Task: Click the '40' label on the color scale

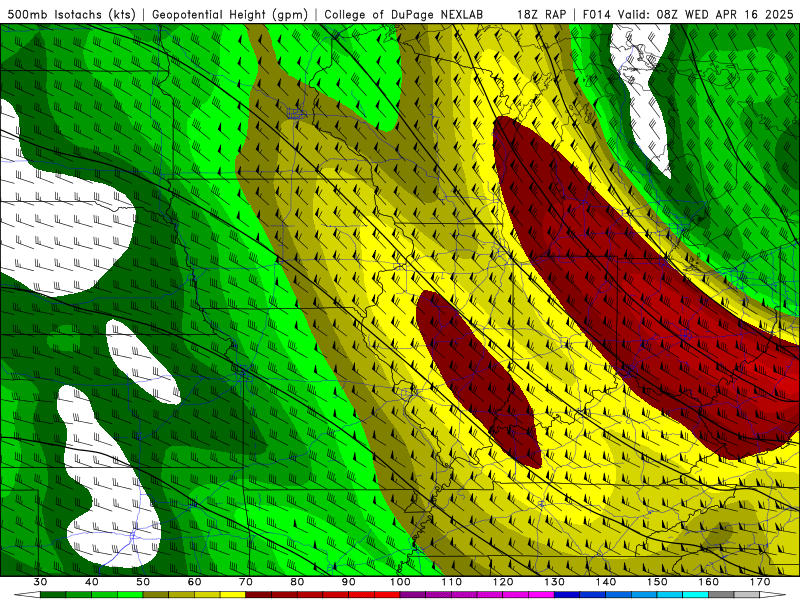Action: (x=92, y=582)
